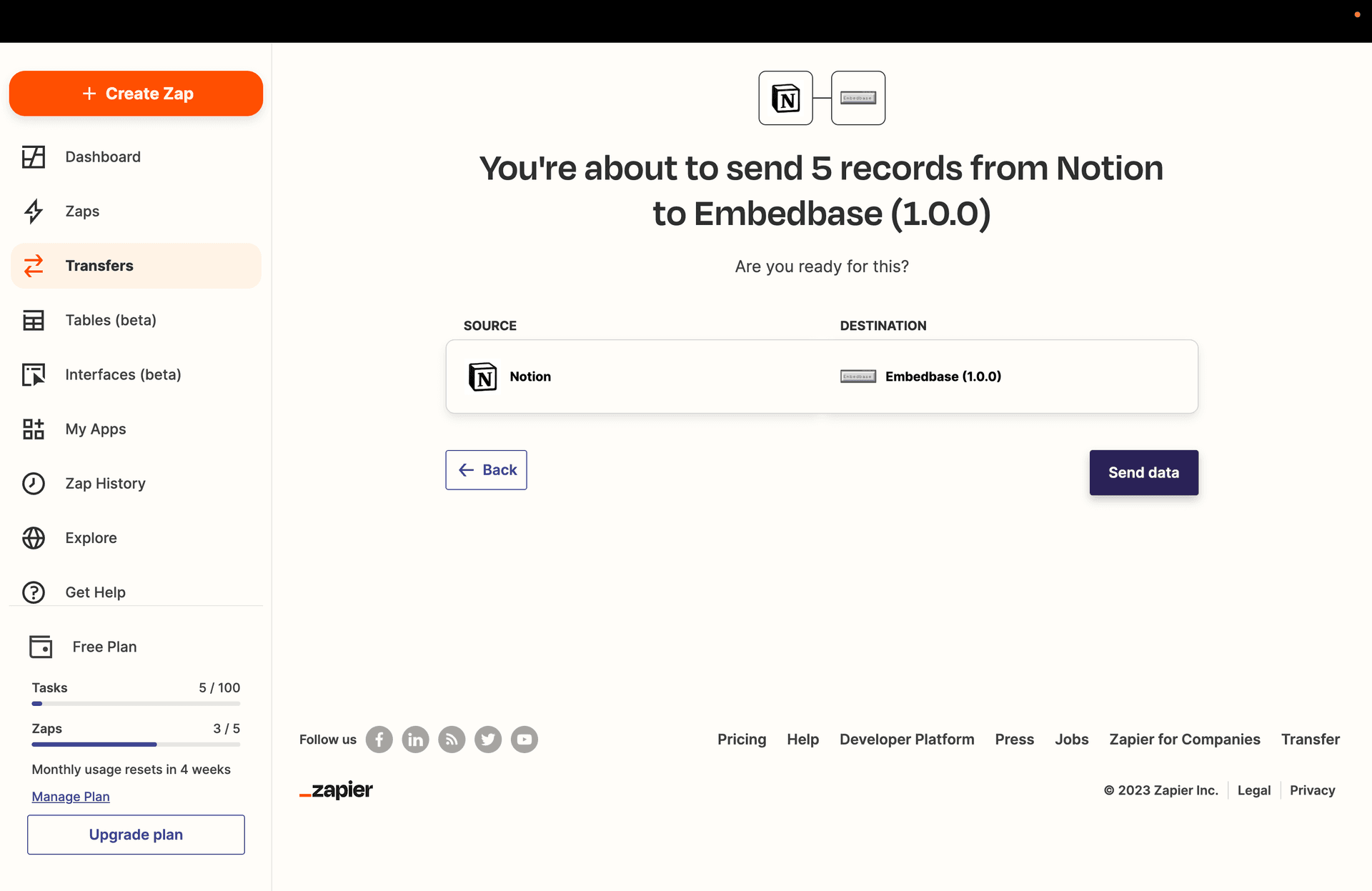This screenshot has width=1372, height=891.
Task: Open the Press footer link
Action: point(1015,740)
